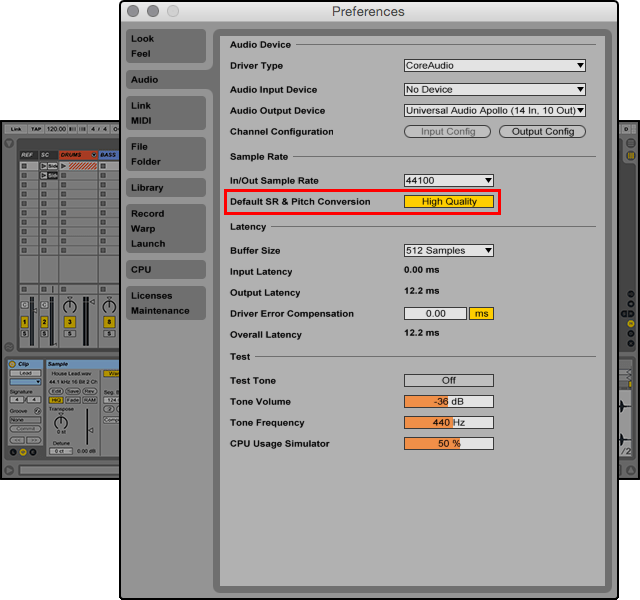
Task: Open the Driver Type dropdown
Action: (494, 66)
